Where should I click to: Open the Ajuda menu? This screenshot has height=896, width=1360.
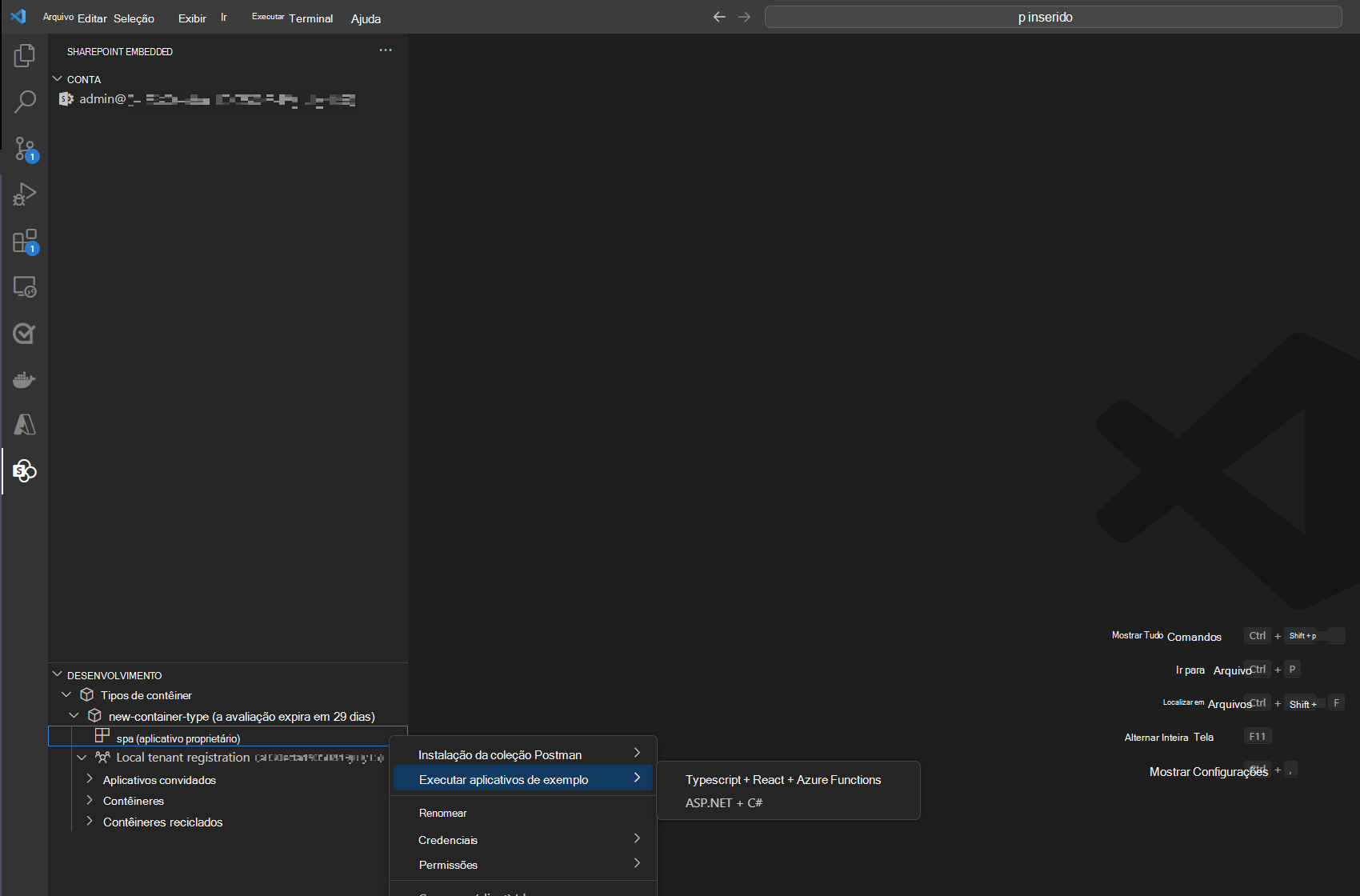366,18
